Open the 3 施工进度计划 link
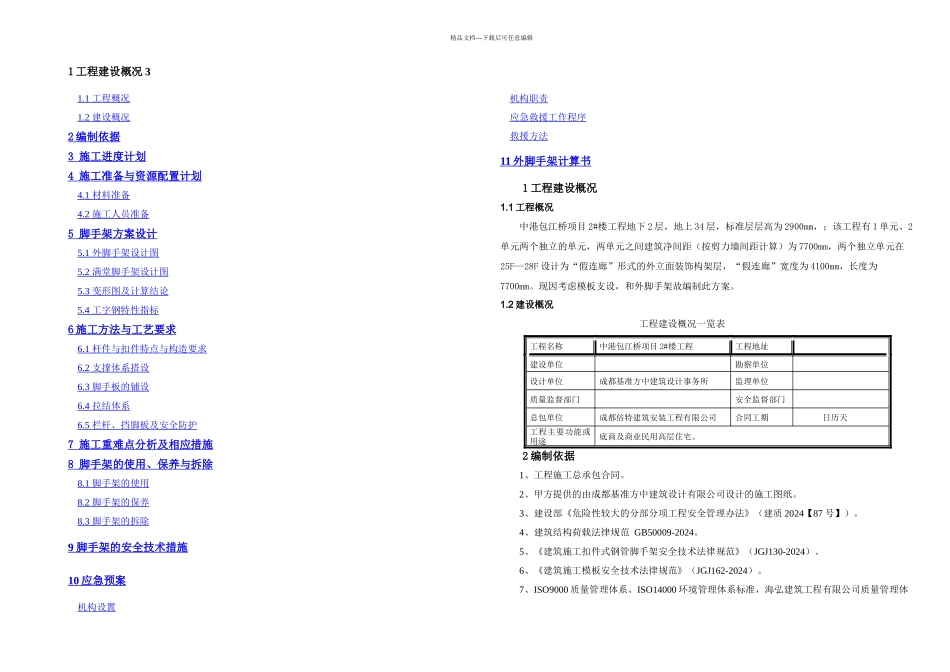 coord(107,156)
